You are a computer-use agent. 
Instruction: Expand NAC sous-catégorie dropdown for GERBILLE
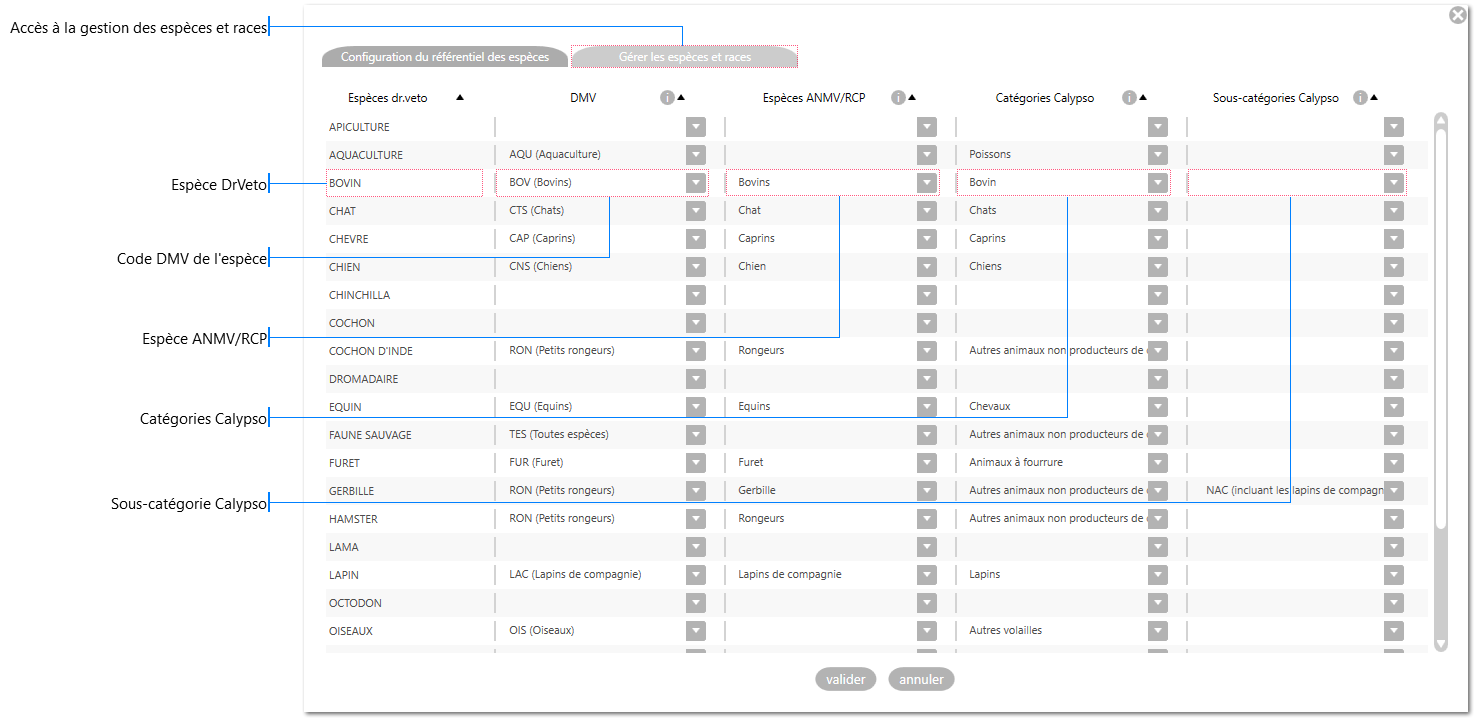tap(1394, 491)
